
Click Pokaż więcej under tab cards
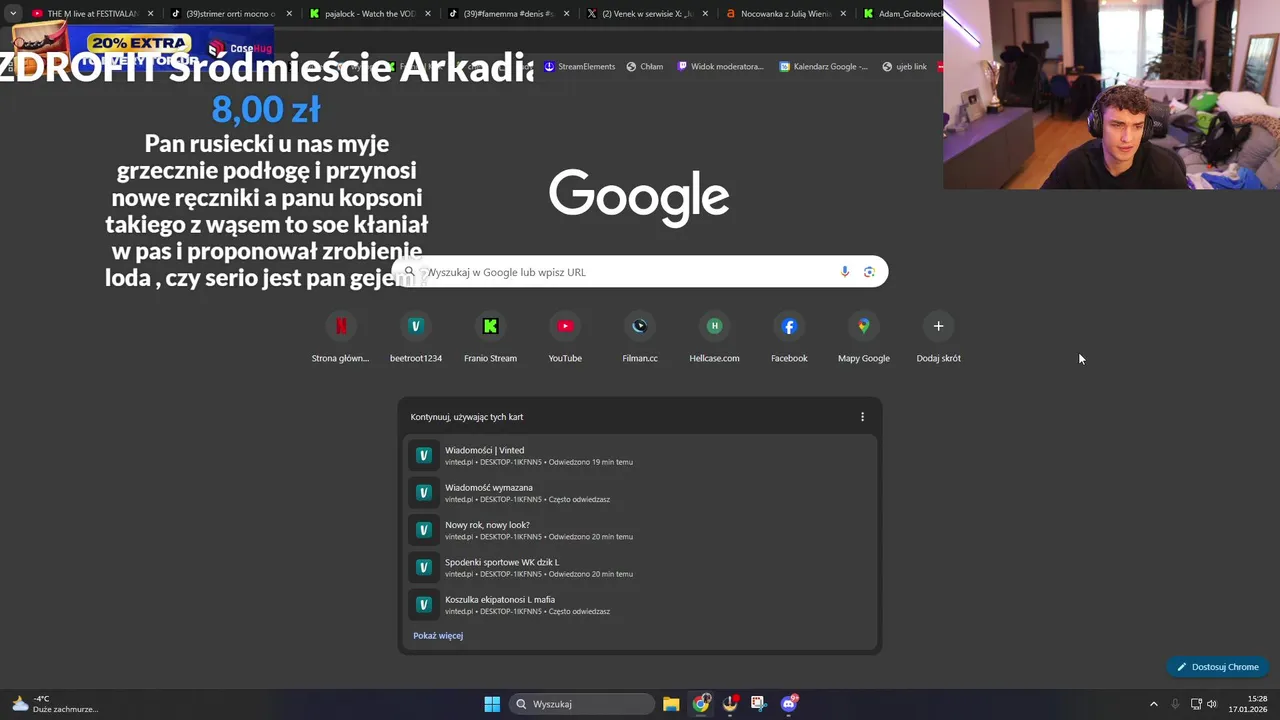(438, 636)
